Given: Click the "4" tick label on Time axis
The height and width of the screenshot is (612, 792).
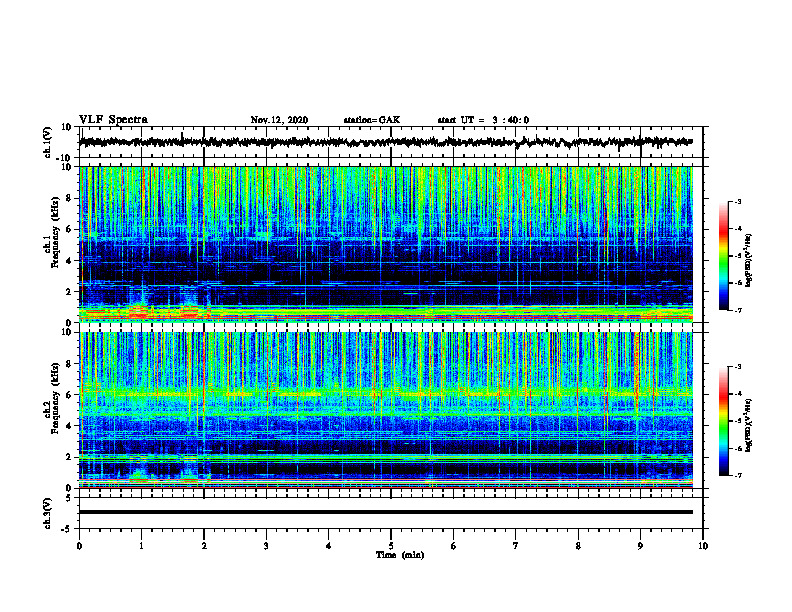Looking at the screenshot, I should tap(329, 546).
